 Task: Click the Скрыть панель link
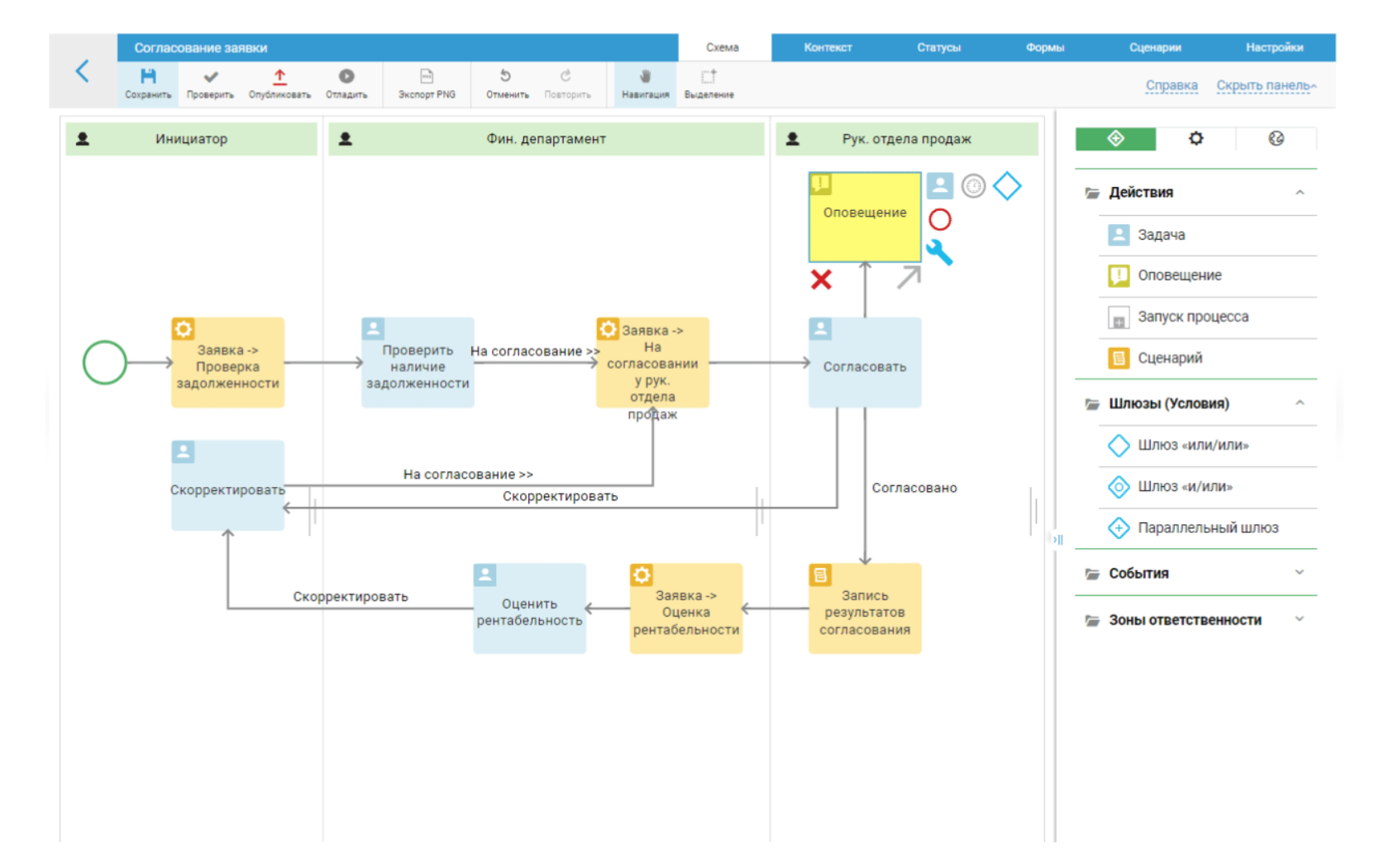click(x=1266, y=85)
